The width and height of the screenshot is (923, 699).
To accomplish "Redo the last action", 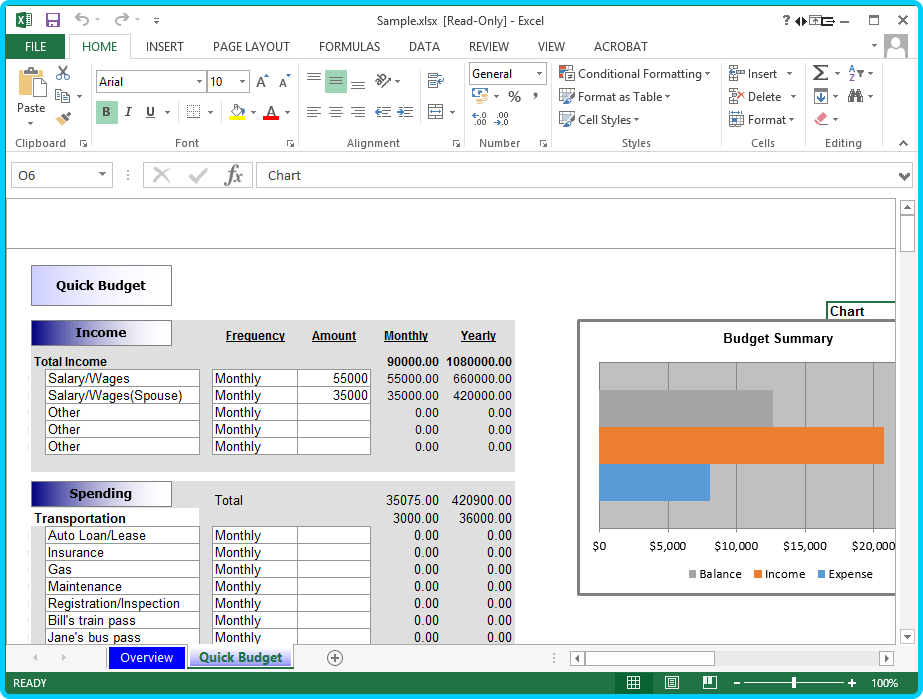I will click(x=122, y=20).
